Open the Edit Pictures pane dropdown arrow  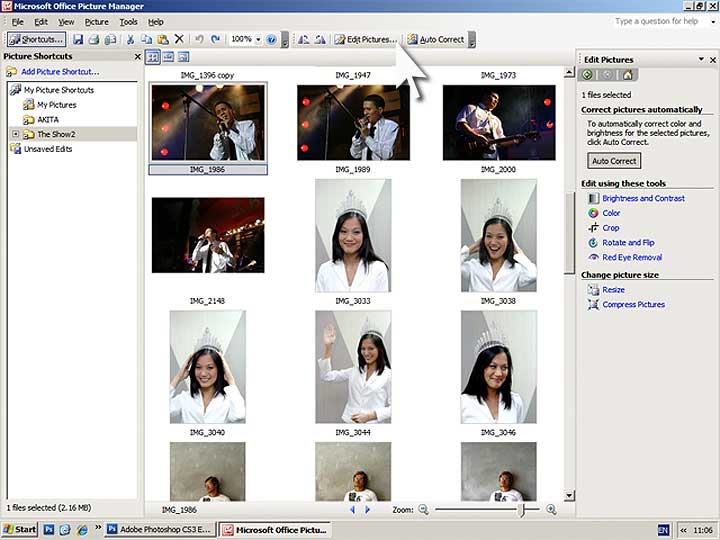pyautogui.click(x=702, y=59)
